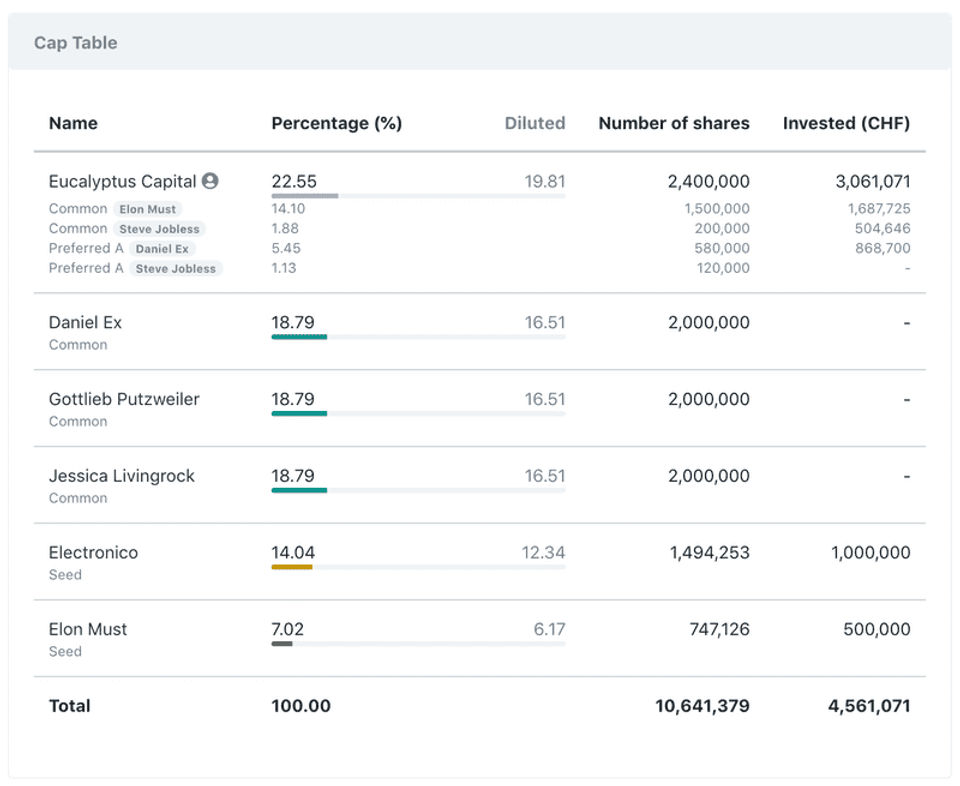Image resolution: width=960 pixels, height=786 pixels.
Task: Click the Daniel Ex tag on Preferred A
Action: [x=162, y=249]
